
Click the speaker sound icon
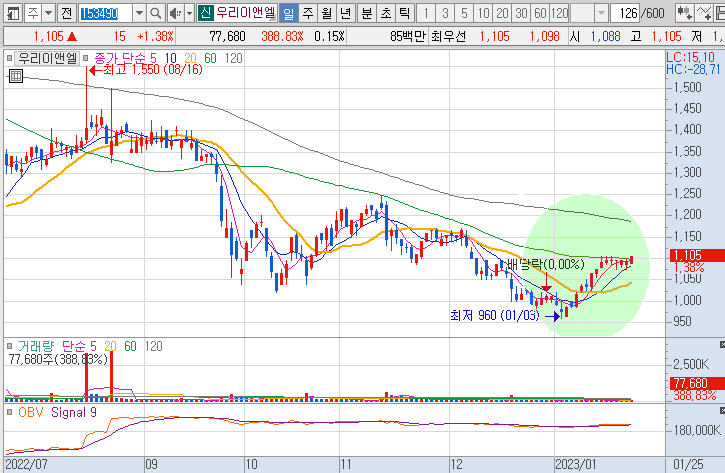175,13
